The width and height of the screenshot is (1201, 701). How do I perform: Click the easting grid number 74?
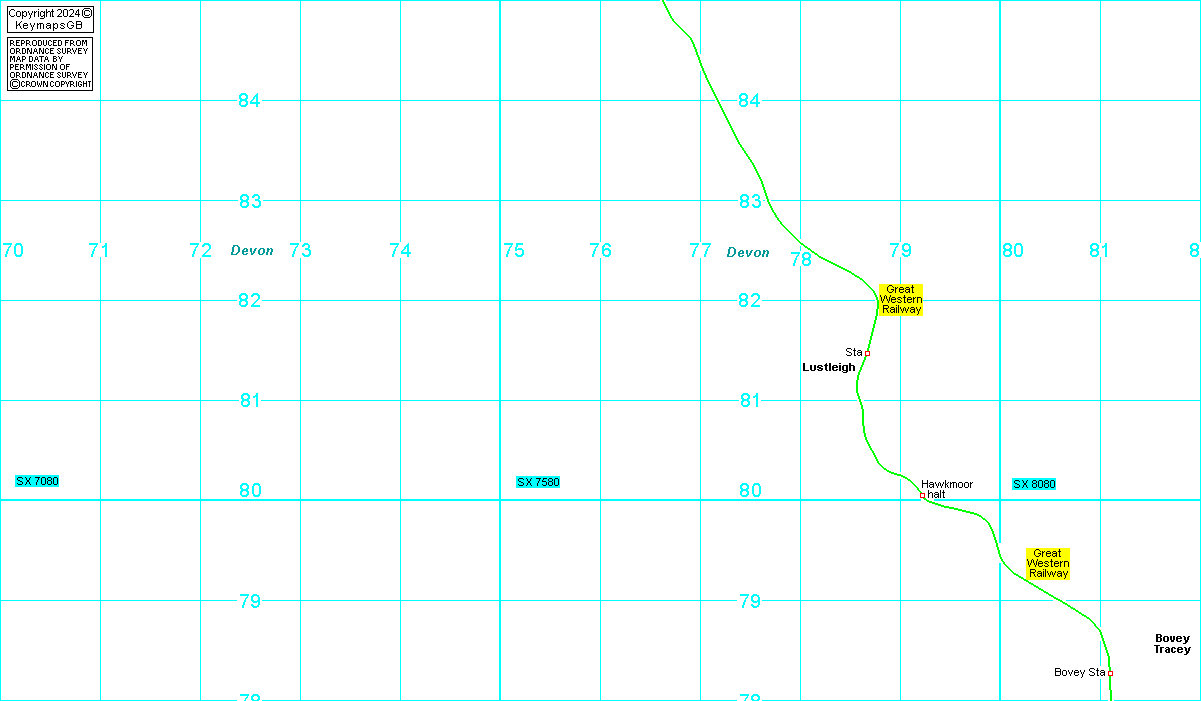[400, 250]
